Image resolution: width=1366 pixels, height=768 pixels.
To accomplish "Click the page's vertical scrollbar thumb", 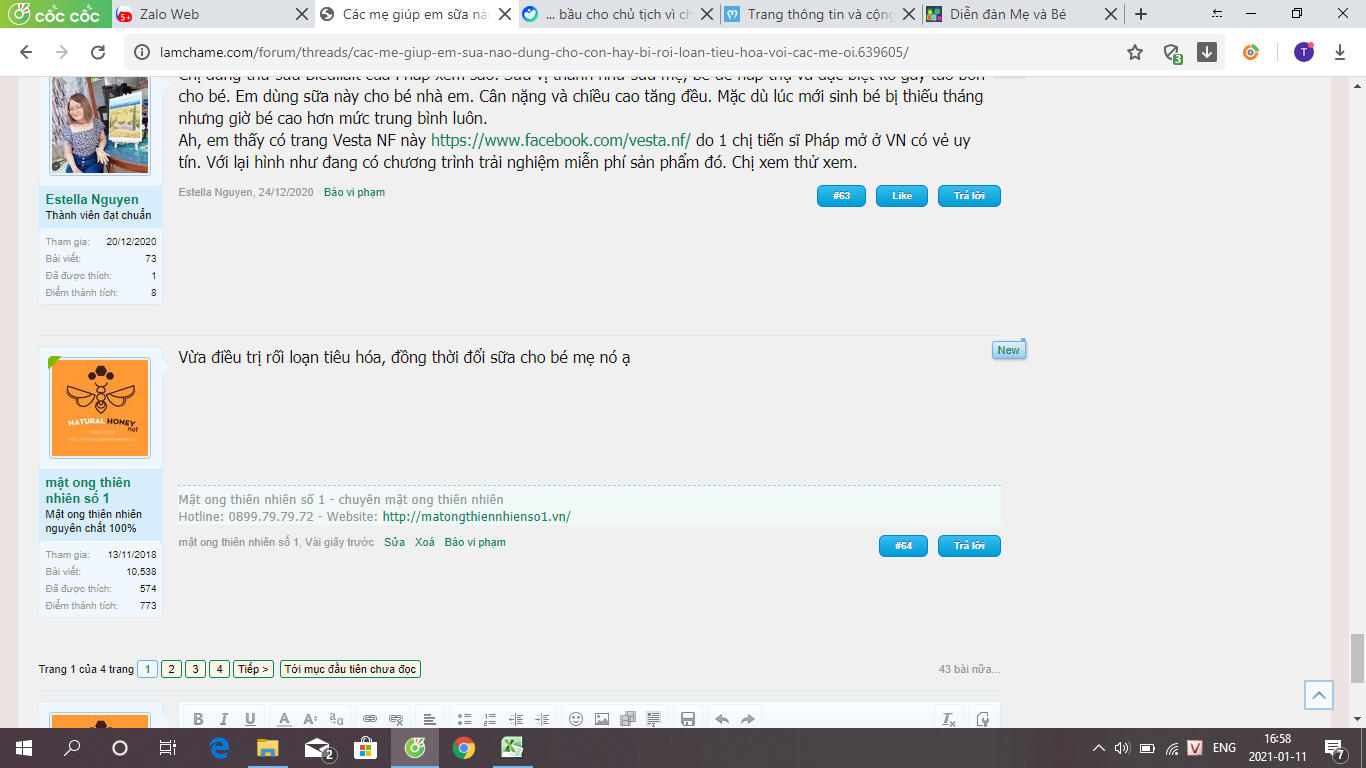I will [1356, 657].
